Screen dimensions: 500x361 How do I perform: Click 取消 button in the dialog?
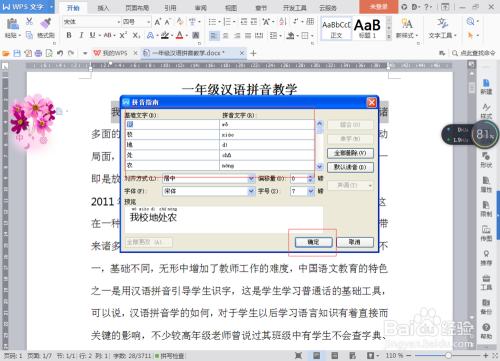pos(355,242)
